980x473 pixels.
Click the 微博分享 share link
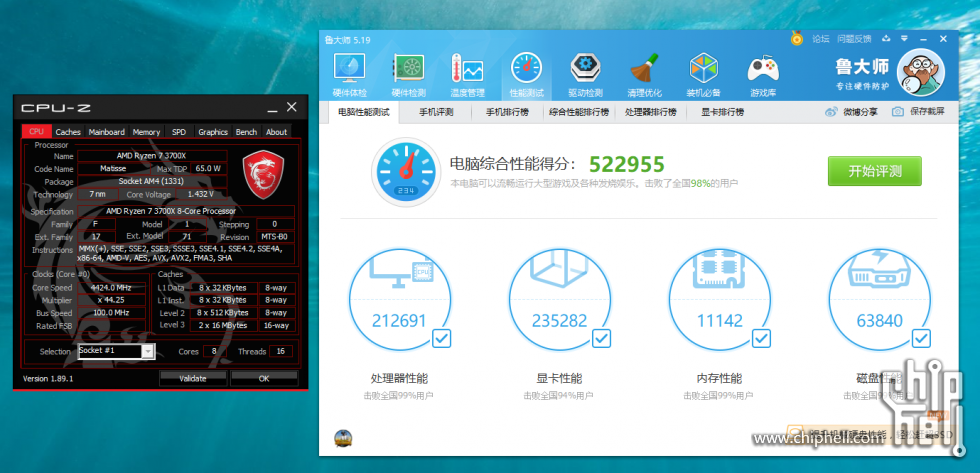point(852,112)
